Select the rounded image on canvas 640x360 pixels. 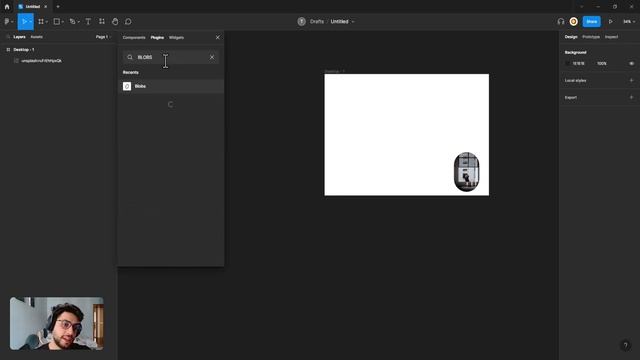pyautogui.click(x=467, y=172)
